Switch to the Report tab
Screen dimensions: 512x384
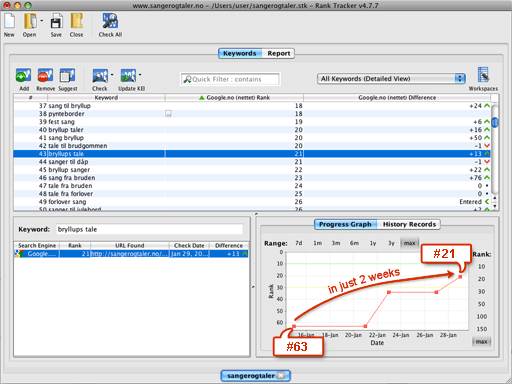pyautogui.click(x=279, y=53)
